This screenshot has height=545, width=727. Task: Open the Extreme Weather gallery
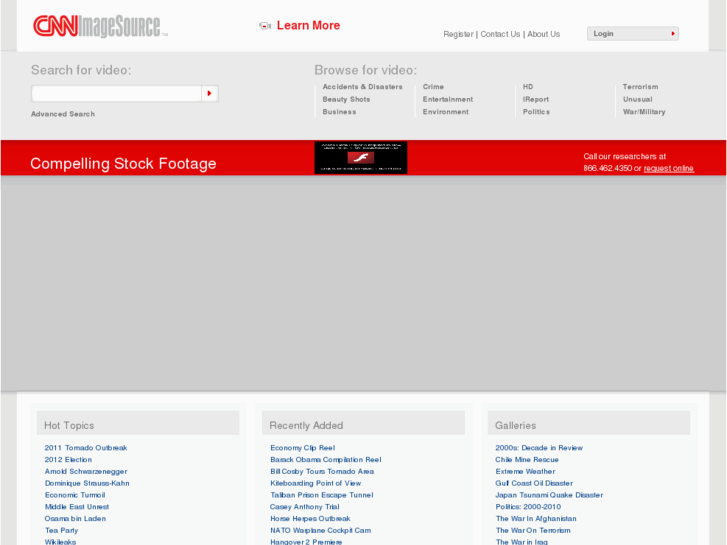pos(525,472)
